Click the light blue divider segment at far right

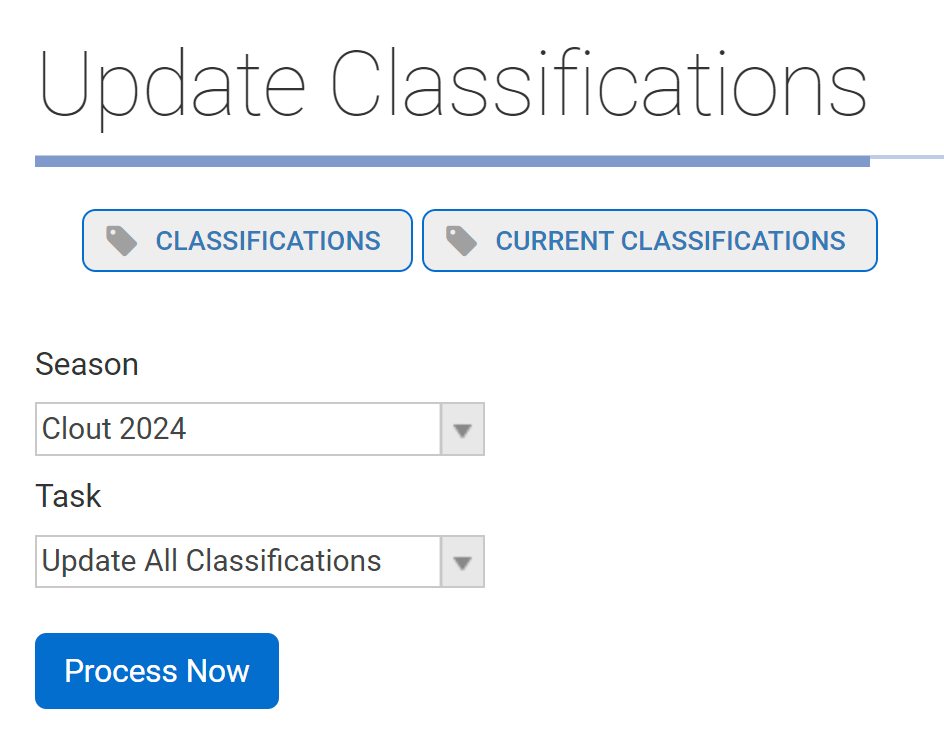pos(907,157)
